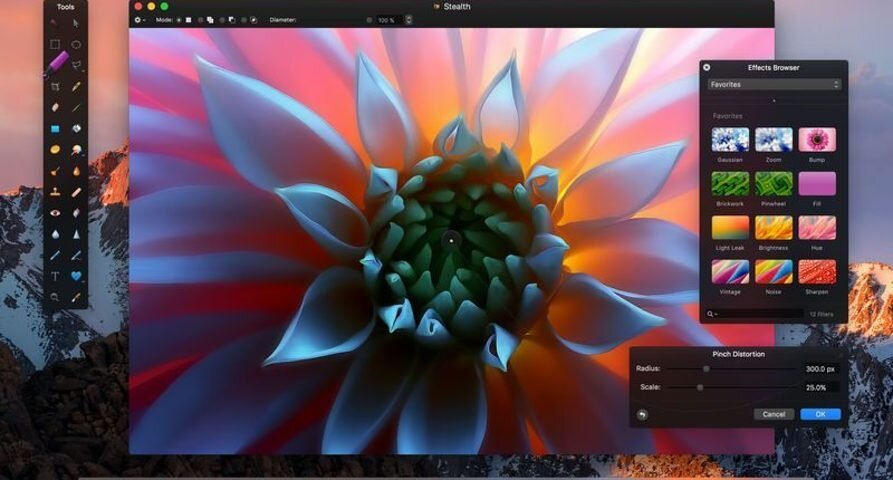Click Cancel in Pinch Distortion panel

[773, 414]
